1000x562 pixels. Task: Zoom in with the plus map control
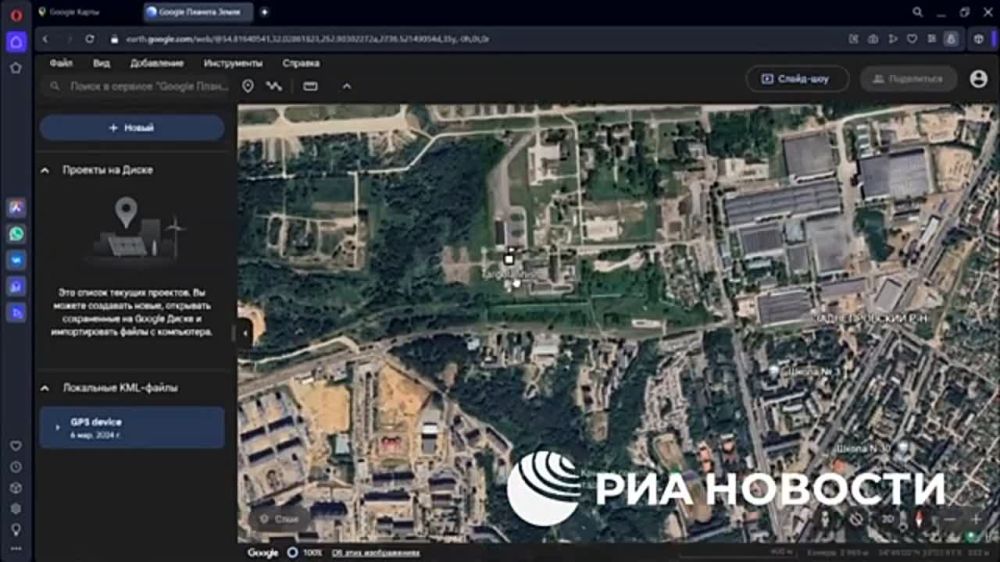click(x=976, y=519)
